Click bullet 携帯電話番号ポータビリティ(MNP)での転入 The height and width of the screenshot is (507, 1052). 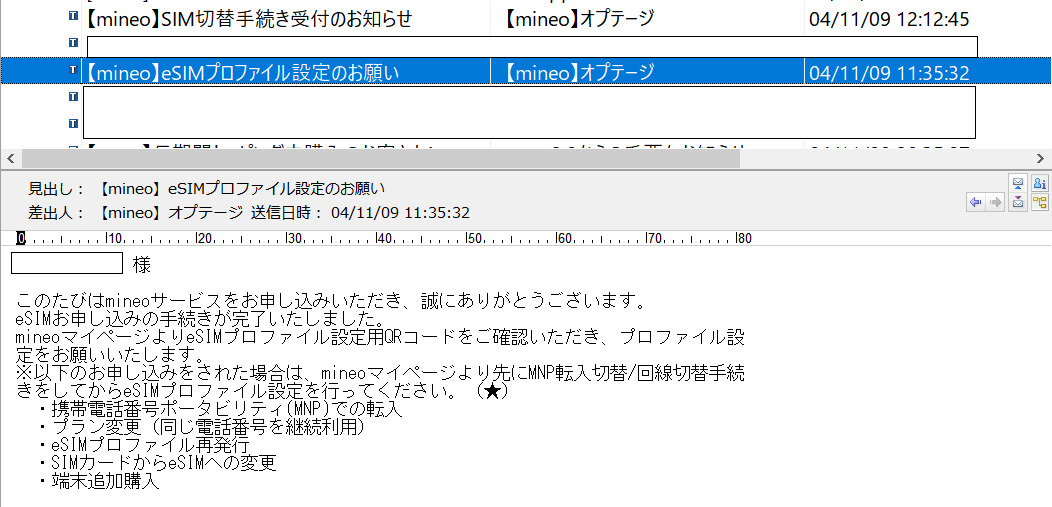221,408
